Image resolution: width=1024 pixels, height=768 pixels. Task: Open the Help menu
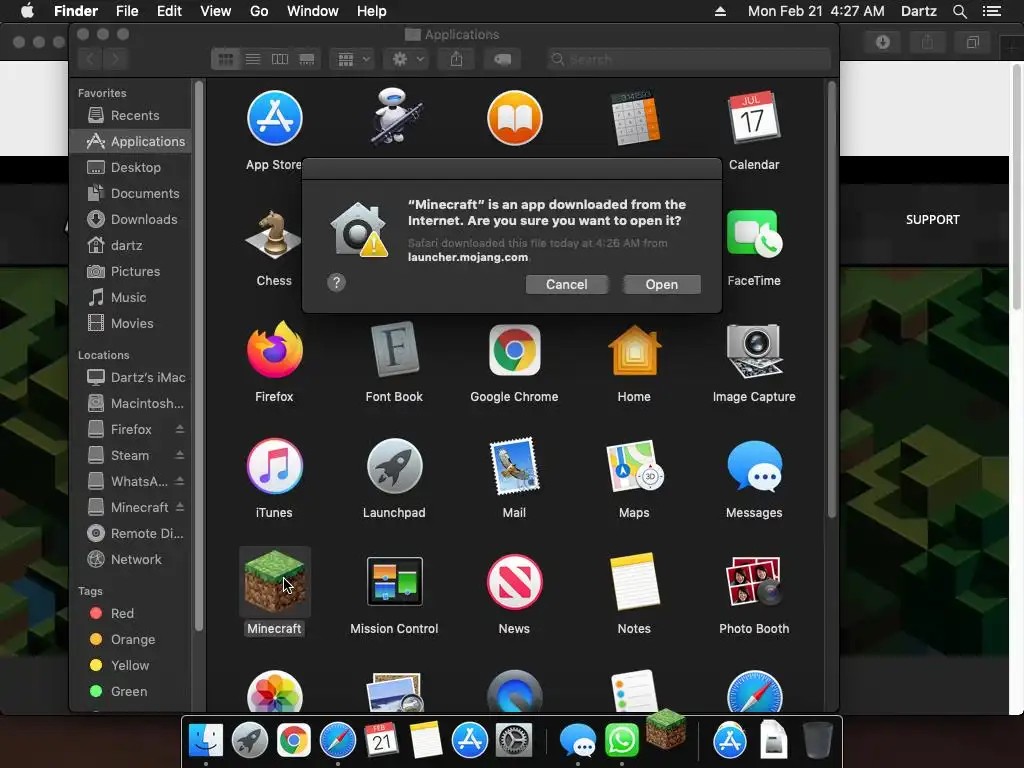coord(372,11)
